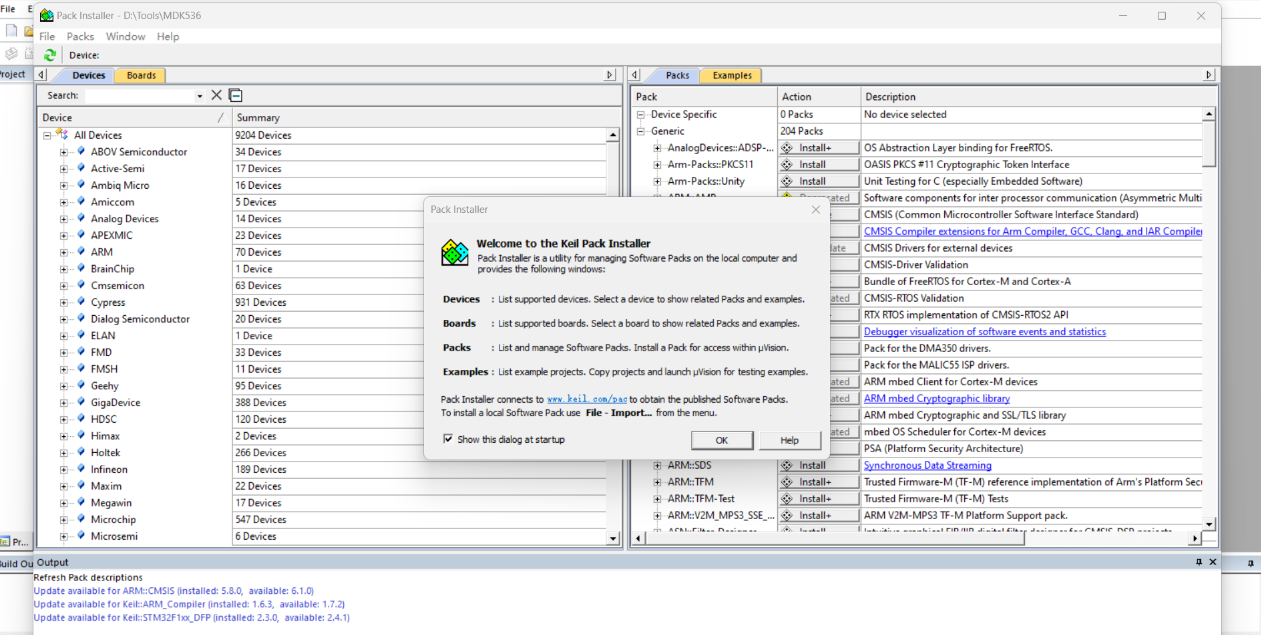The height and width of the screenshot is (635, 1261).
Task: Select the Devices tab
Action: pos(86,75)
